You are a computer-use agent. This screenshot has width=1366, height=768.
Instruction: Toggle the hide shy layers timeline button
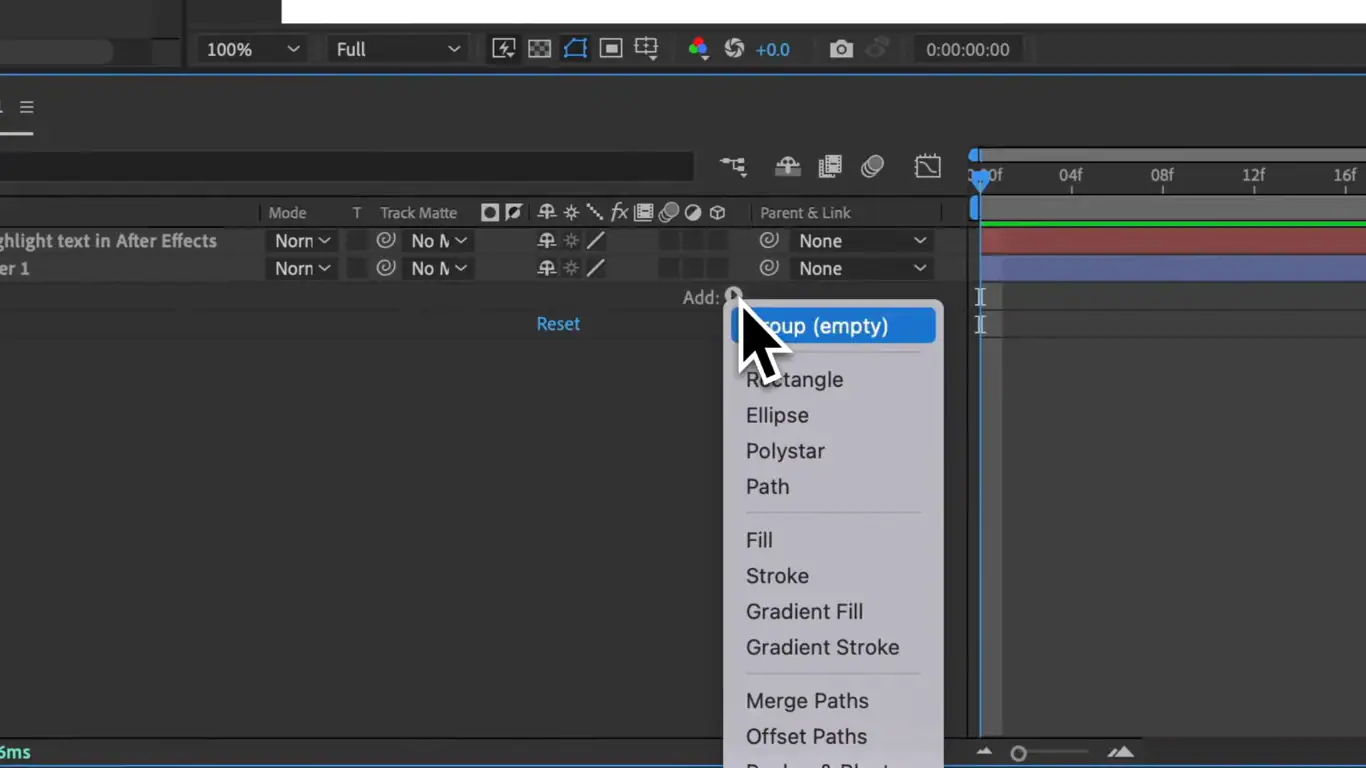click(x=788, y=166)
